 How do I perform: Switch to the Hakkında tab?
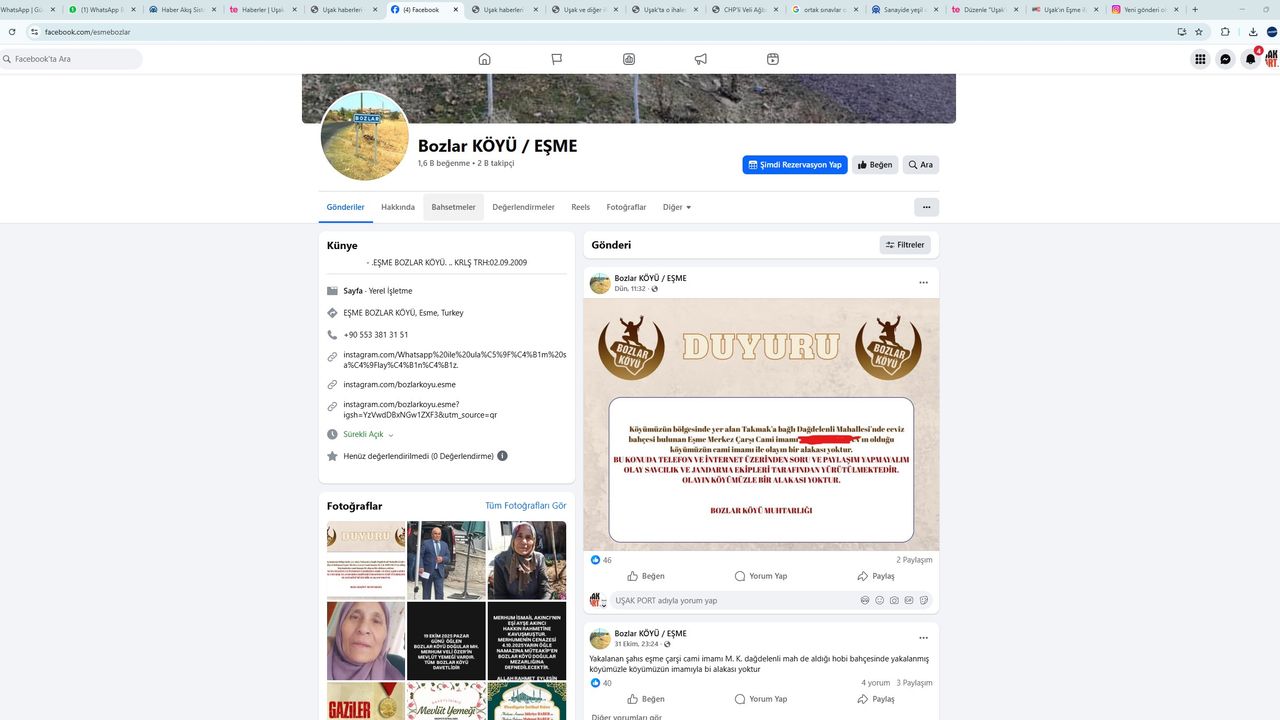pos(398,207)
